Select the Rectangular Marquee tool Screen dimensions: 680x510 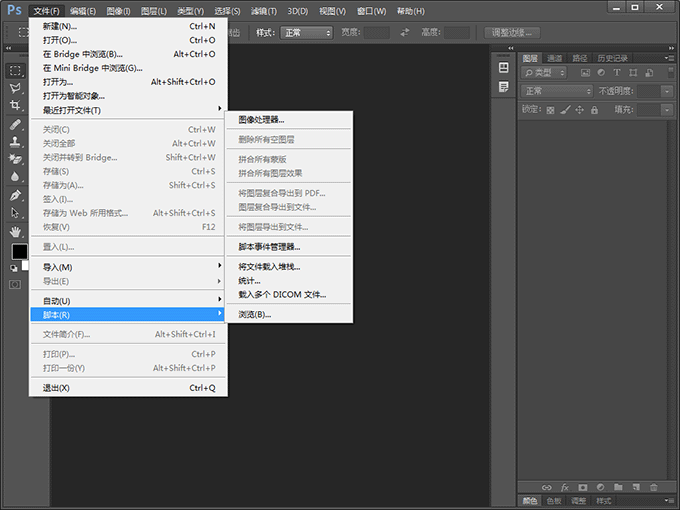point(16,71)
